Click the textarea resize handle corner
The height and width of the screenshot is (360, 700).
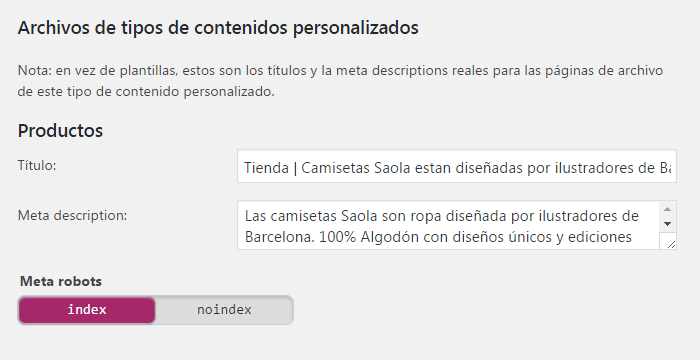click(x=670, y=243)
